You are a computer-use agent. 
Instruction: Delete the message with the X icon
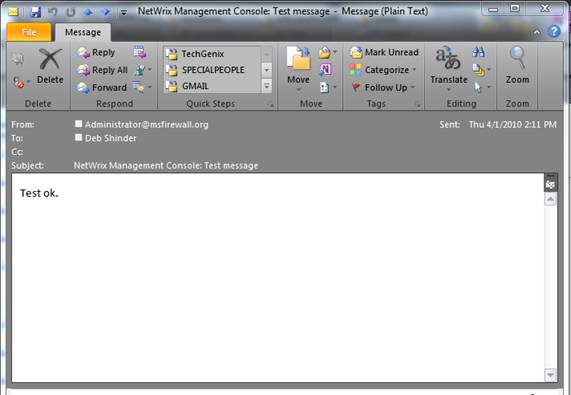coord(50,66)
